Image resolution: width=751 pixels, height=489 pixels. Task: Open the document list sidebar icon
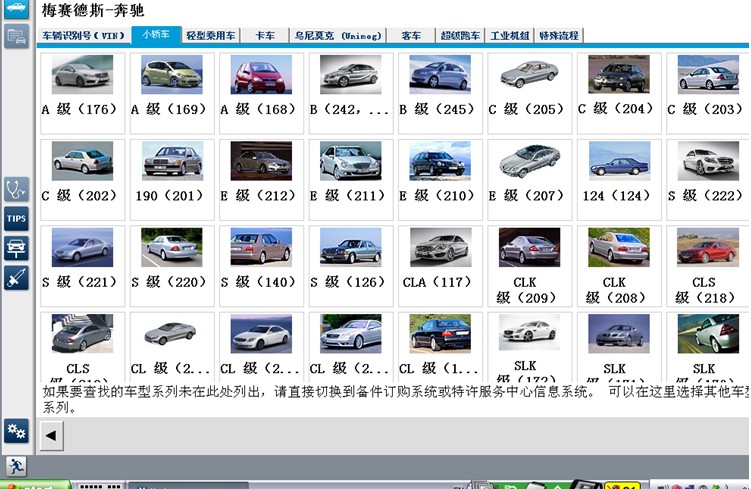tap(16, 36)
